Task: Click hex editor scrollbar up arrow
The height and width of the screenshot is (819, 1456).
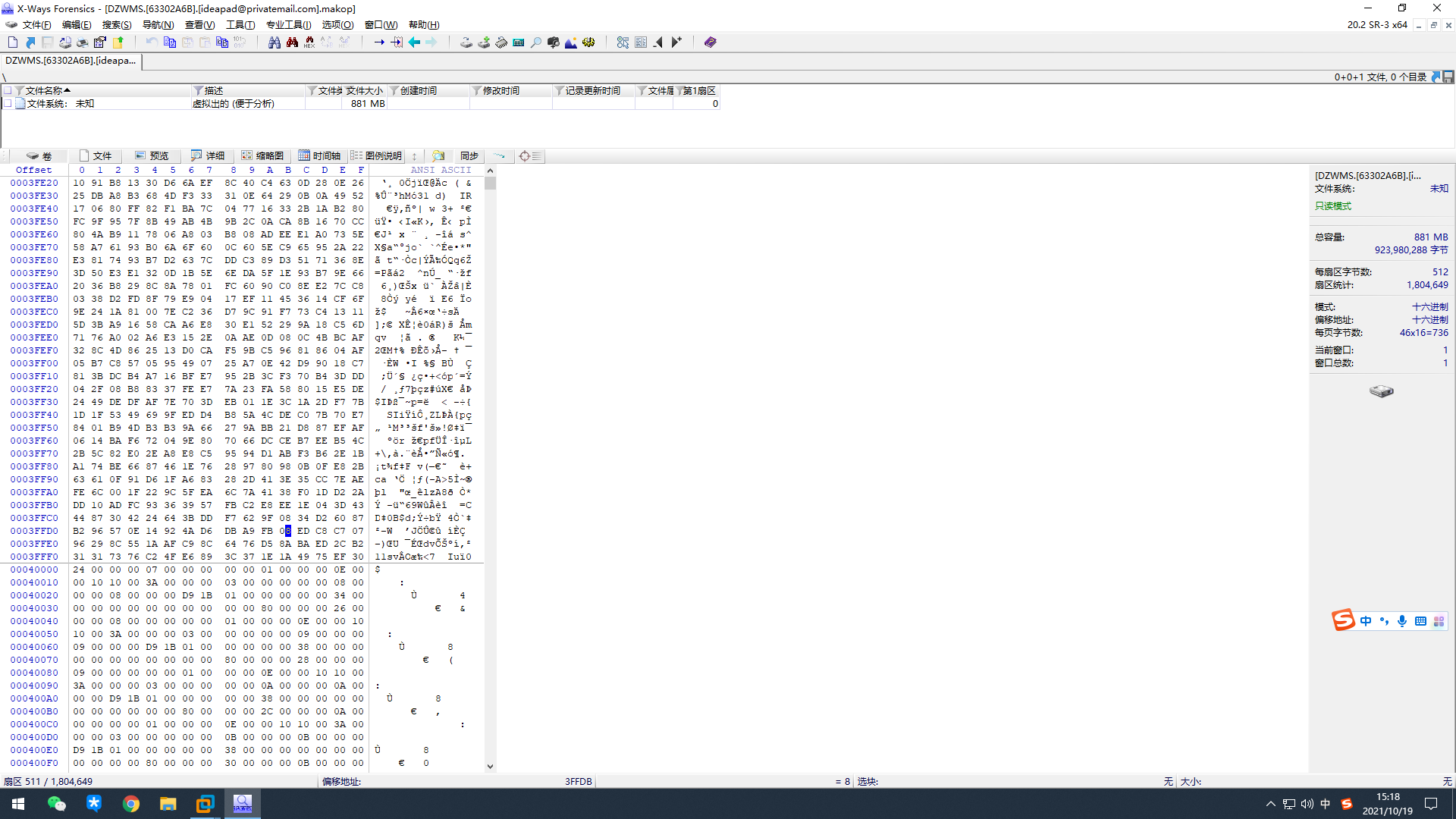Action: pyautogui.click(x=490, y=171)
